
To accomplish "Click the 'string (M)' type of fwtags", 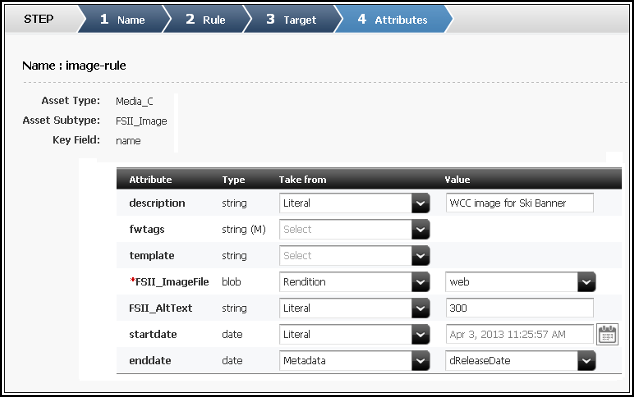I will point(243,229).
